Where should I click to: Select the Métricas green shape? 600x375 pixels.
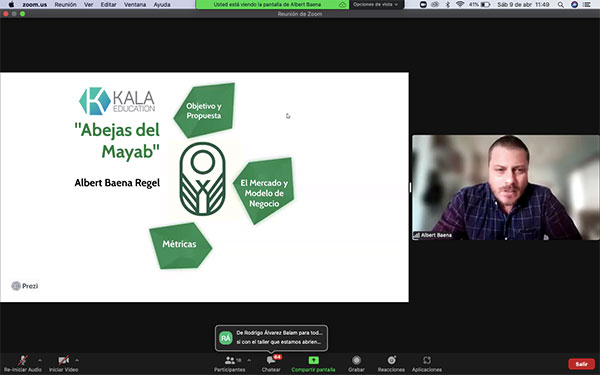(180, 245)
